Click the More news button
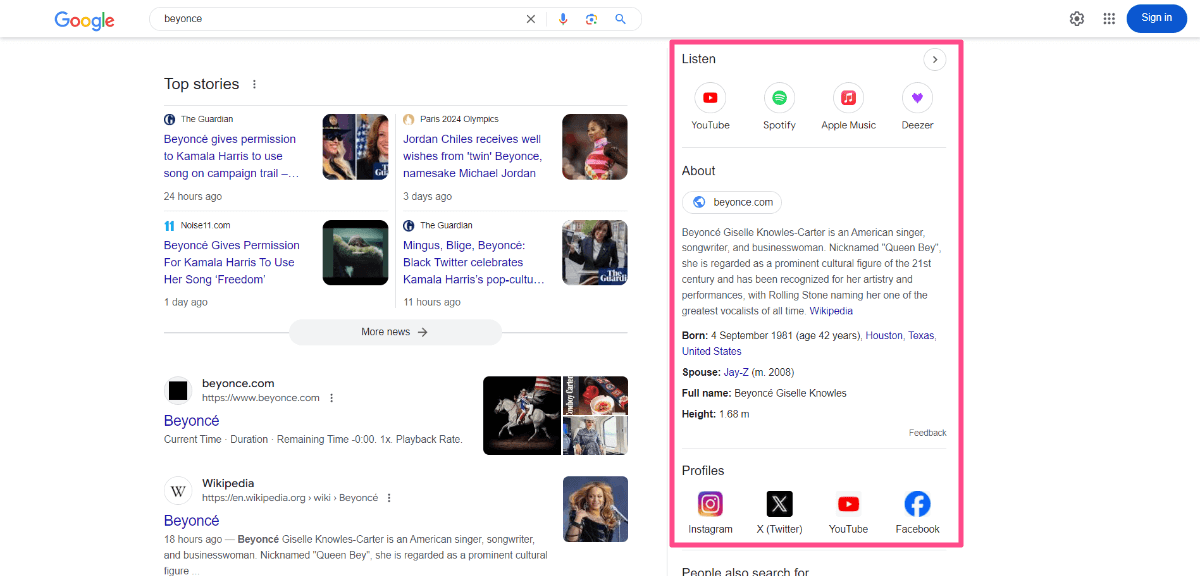This screenshot has height=576, width=1200. [395, 332]
